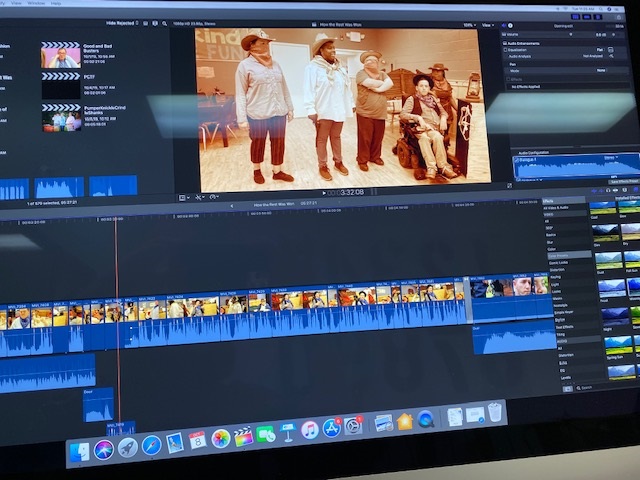640x480 pixels.
Task: Open the Trash in the Dock
Action: tap(495, 412)
